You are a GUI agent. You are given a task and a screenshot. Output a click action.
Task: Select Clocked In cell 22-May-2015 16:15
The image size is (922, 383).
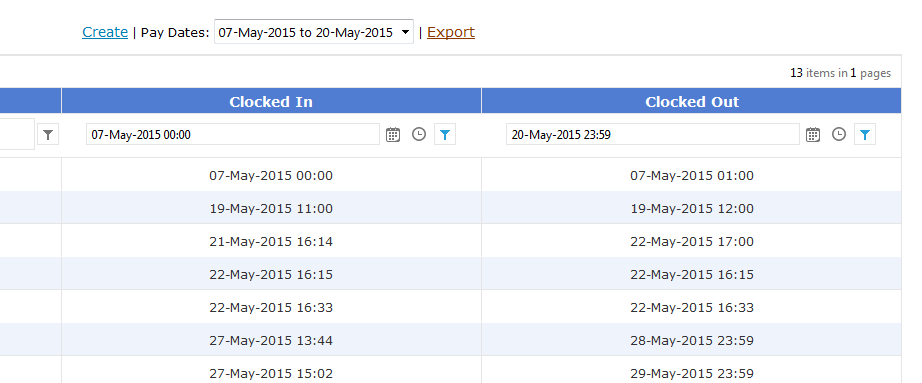pos(271,274)
